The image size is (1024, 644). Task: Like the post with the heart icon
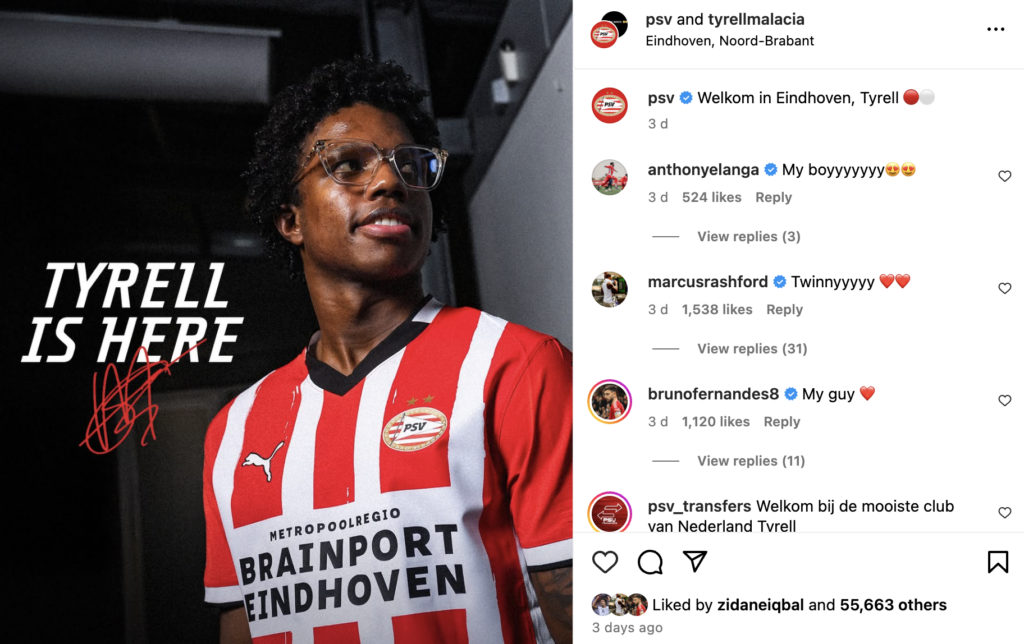(605, 562)
